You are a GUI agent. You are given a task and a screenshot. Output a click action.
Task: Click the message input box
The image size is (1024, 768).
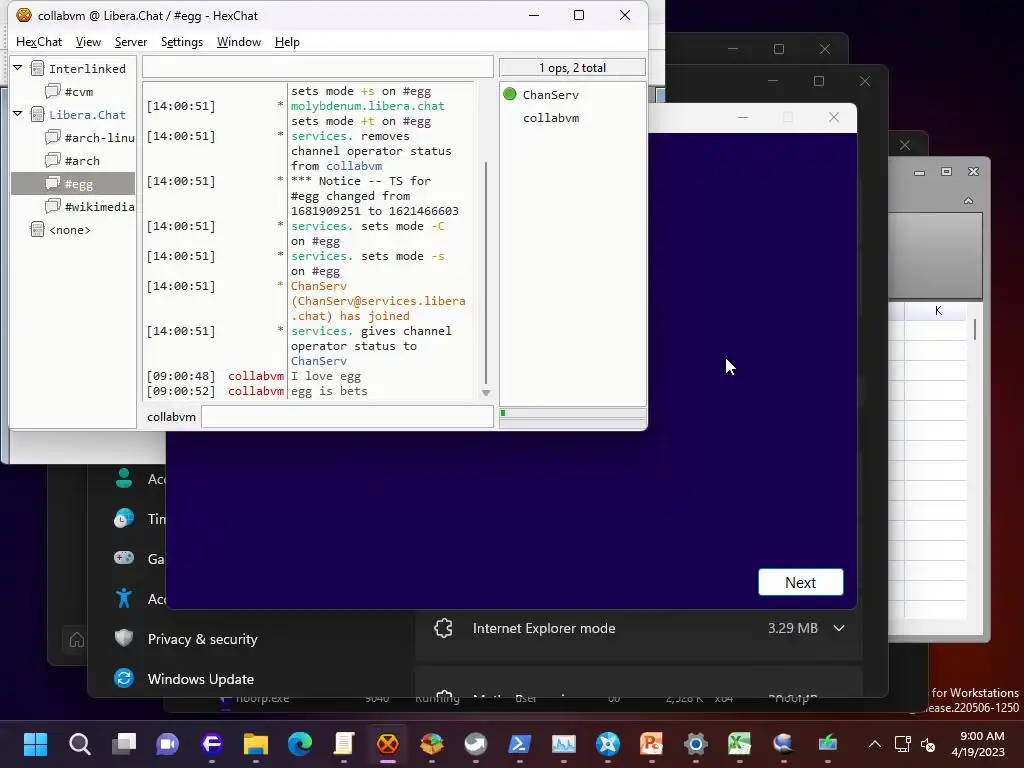[x=347, y=417]
